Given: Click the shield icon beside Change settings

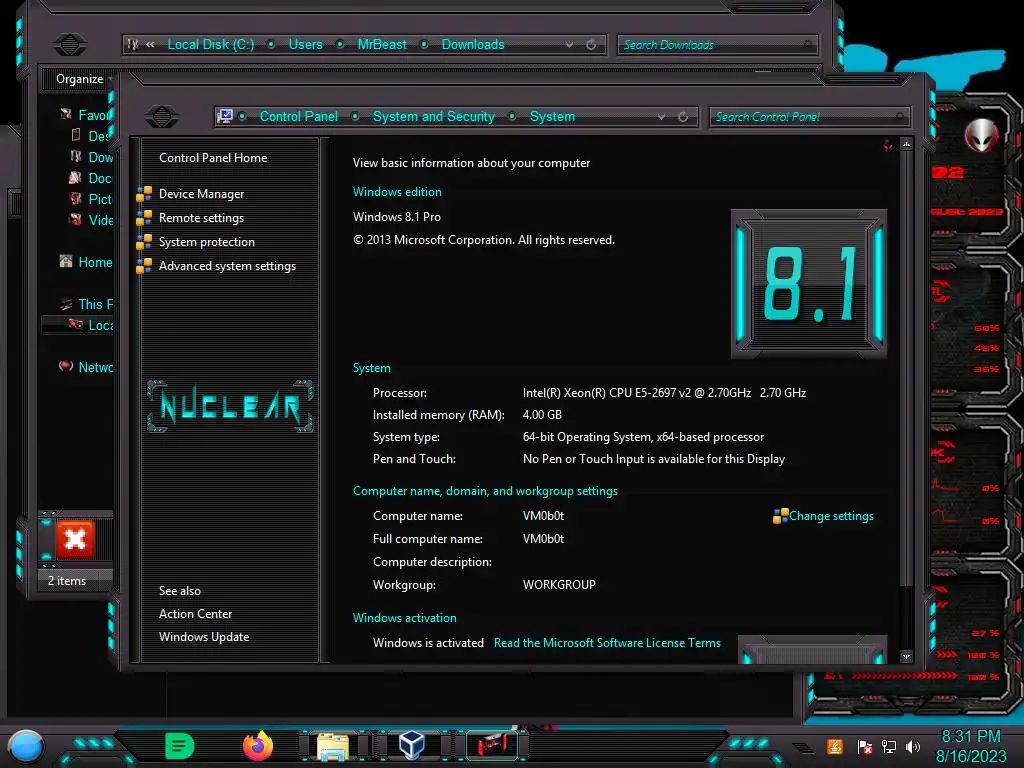Looking at the screenshot, I should pyautogui.click(x=780, y=516).
